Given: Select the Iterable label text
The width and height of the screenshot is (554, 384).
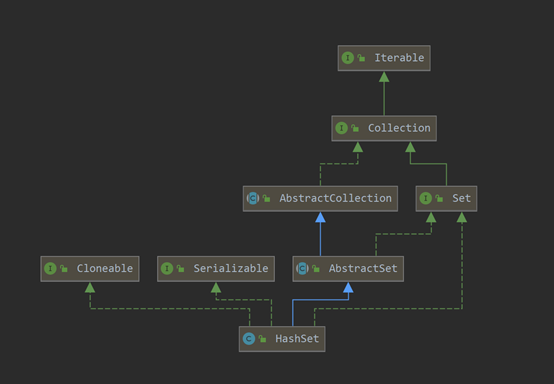Looking at the screenshot, I should [x=399, y=58].
